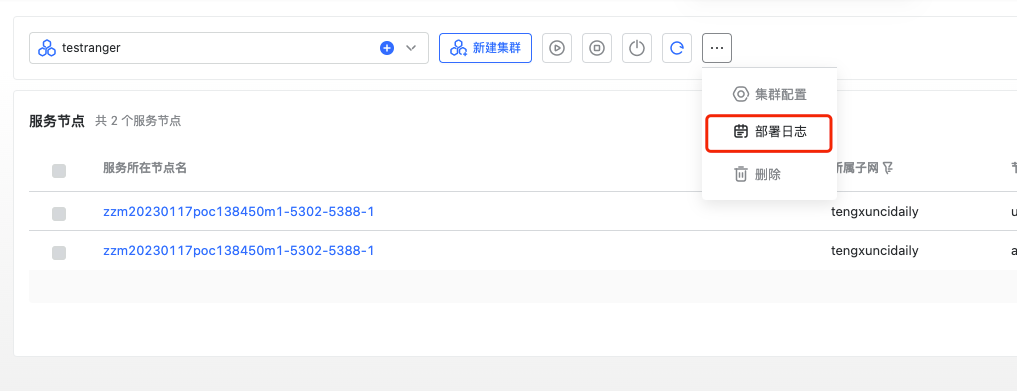Choose 集群配置 from the dropdown menu
Screen dimensions: 1017x391
(769, 94)
